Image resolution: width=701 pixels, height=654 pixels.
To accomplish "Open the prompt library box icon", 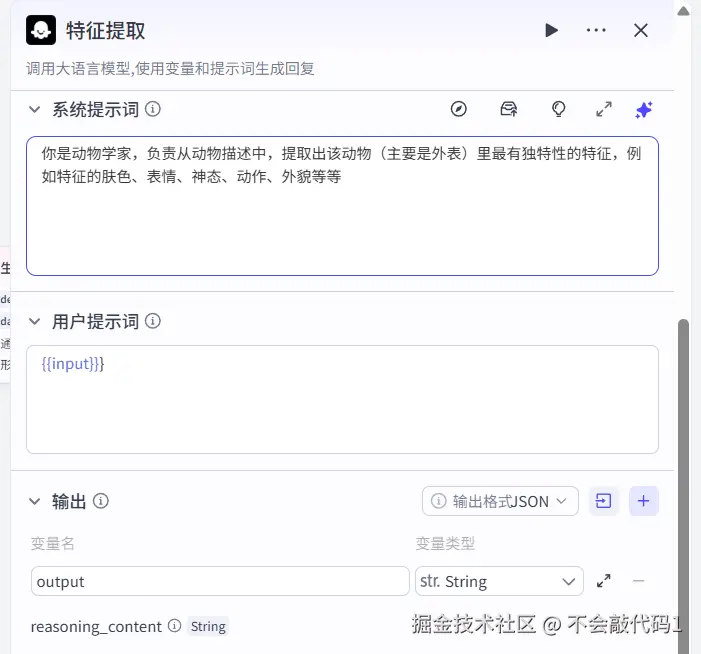I will coord(508,109).
